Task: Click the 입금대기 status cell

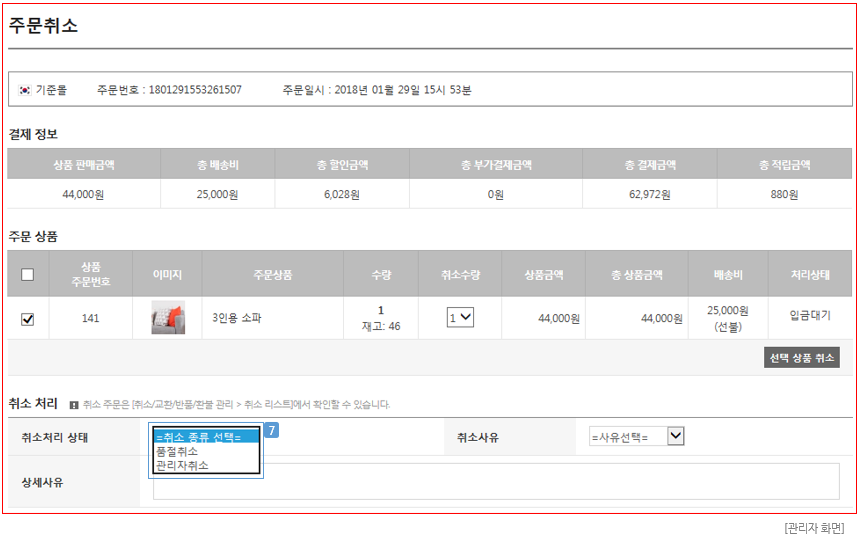Action: pos(810,316)
